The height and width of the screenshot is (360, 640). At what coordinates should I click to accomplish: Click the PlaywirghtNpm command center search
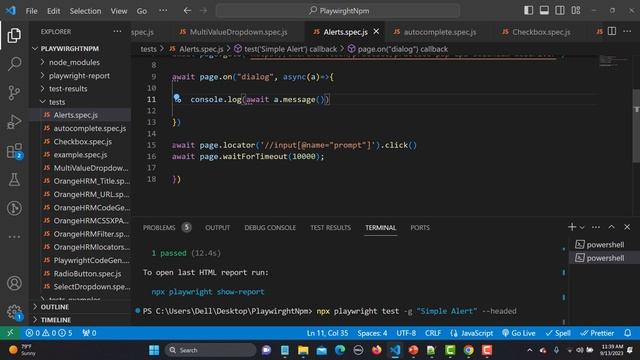pyautogui.click(x=338, y=11)
